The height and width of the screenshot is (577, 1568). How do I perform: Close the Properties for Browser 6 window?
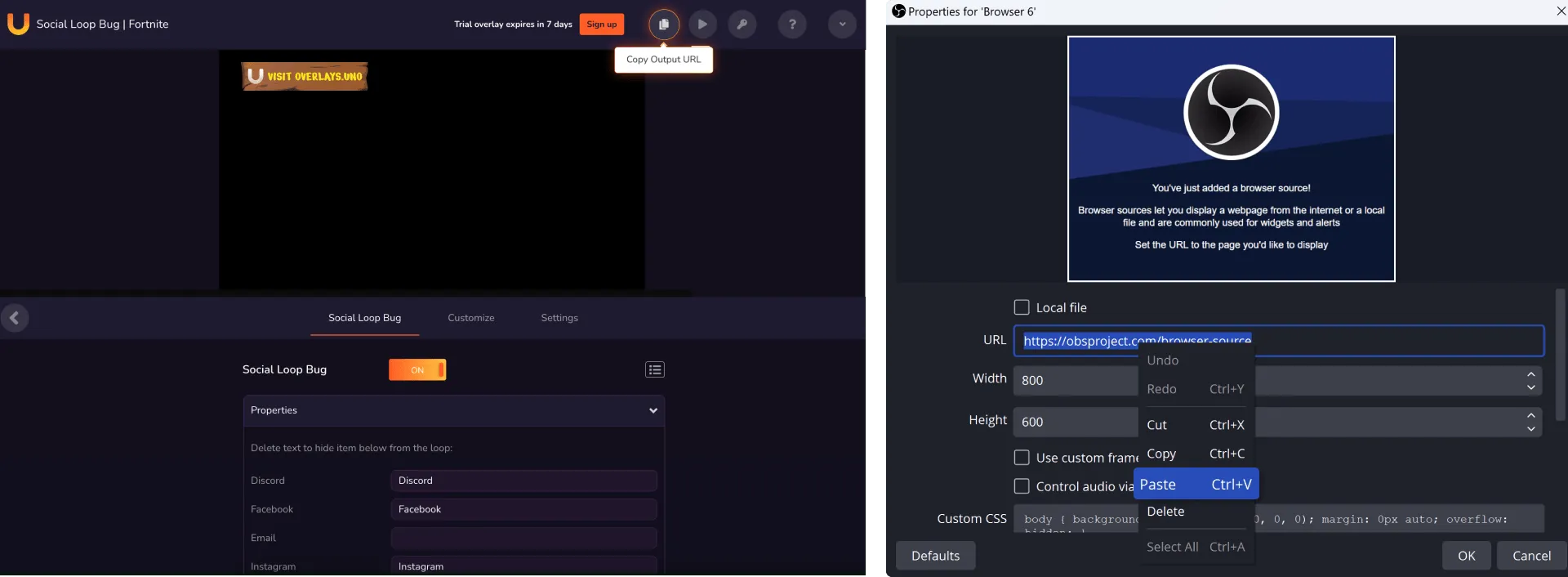coord(1561,11)
